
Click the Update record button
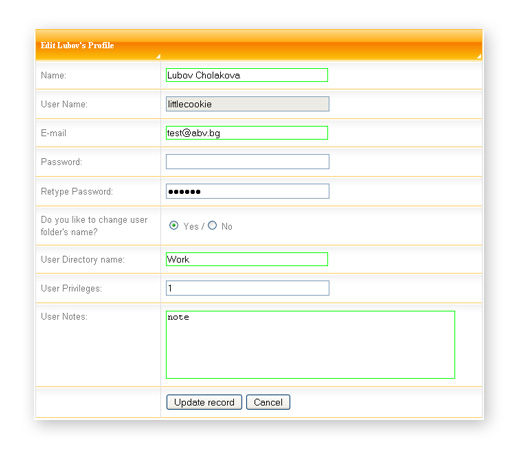(x=204, y=402)
